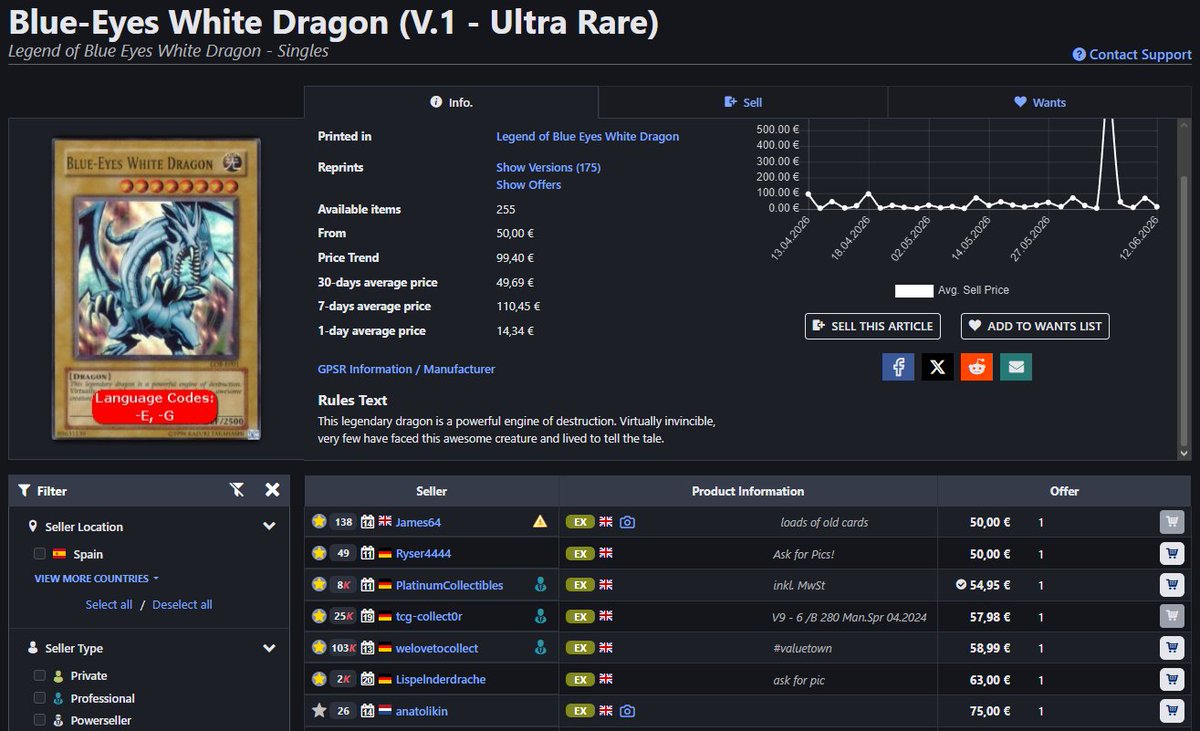Add Ryser4444's 50,00 € offer to cart
Screen dimensions: 1200x731
(1172, 553)
